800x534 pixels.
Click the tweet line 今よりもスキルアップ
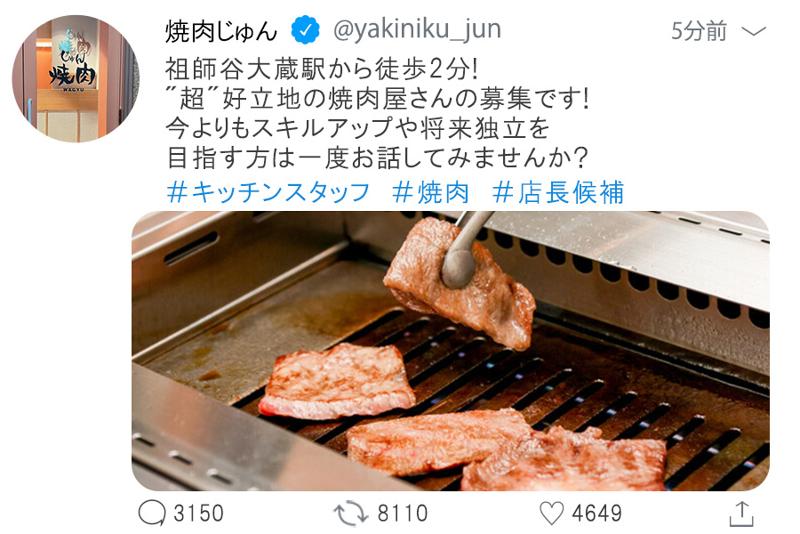coord(358,128)
